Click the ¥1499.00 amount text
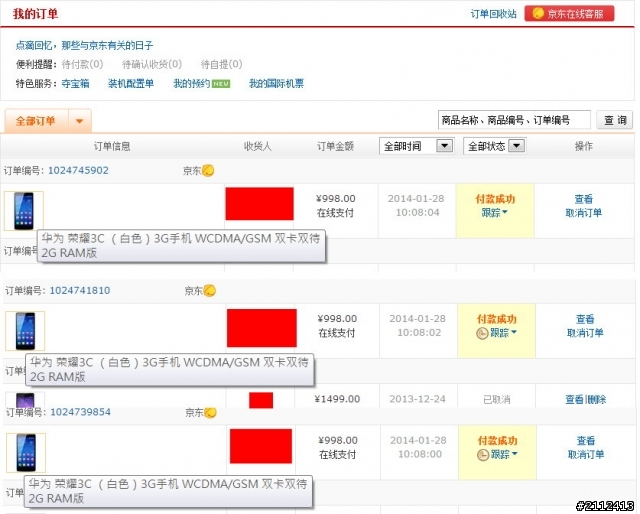 (337, 399)
